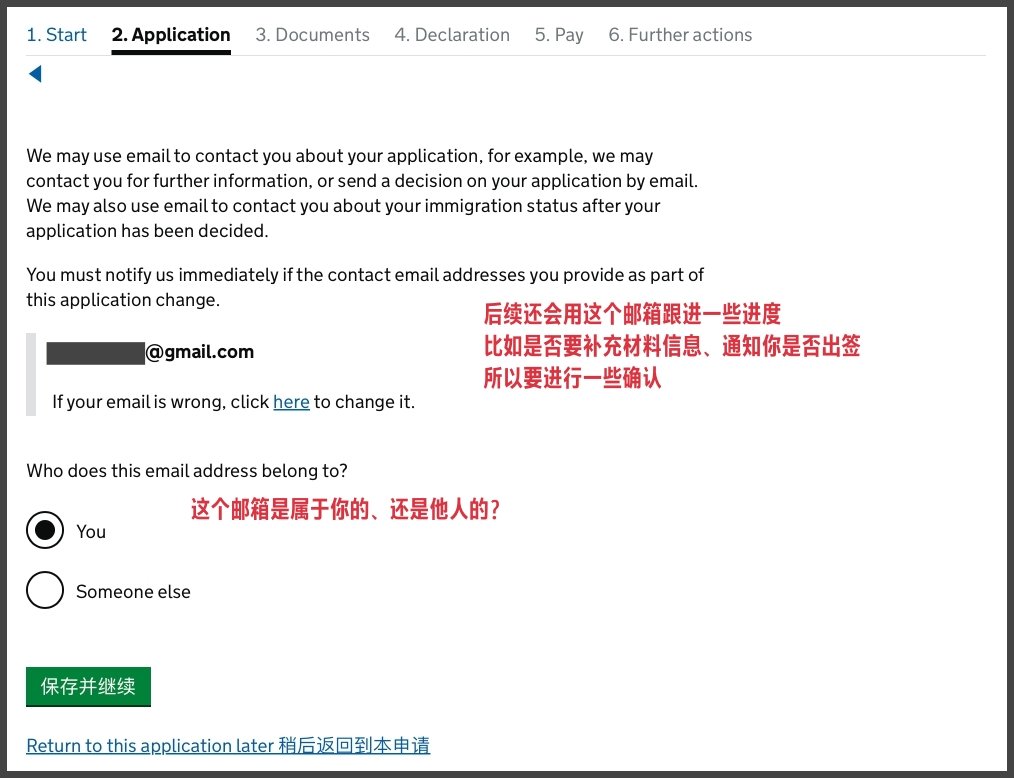
Task: Select the 'Someone else' radio button circle
Action: click(45, 591)
